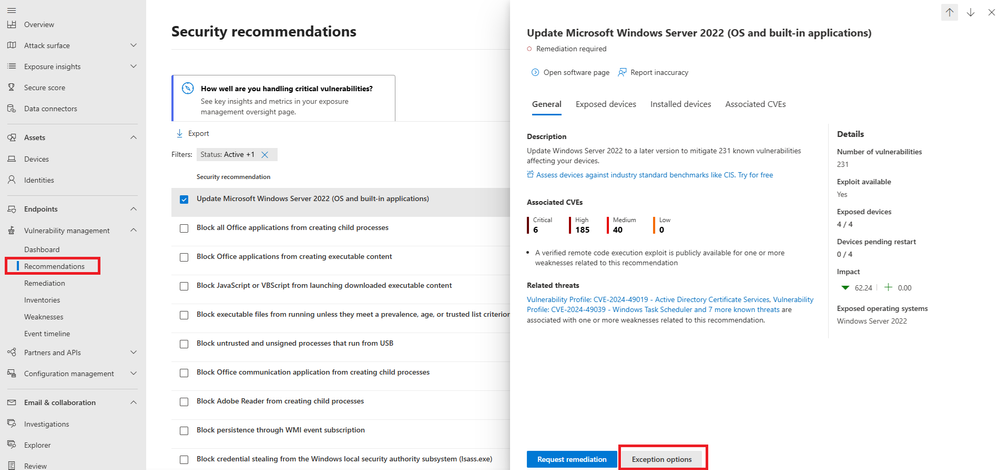Click the Report inaccuracy link text
Image resolution: width=999 pixels, height=470 pixels.
coord(659,73)
